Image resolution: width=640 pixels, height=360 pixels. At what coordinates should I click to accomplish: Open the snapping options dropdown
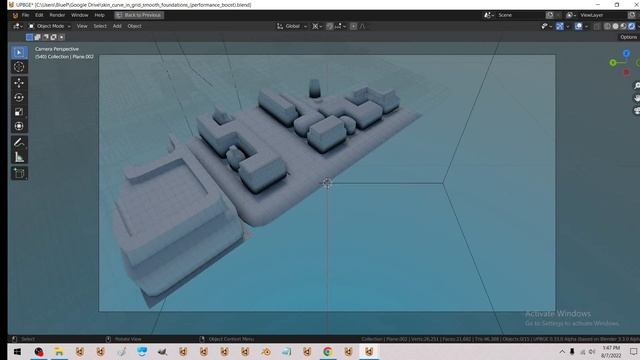(340, 26)
